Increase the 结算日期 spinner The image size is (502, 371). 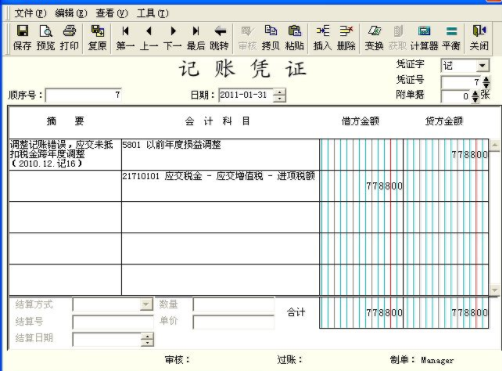coord(147,336)
